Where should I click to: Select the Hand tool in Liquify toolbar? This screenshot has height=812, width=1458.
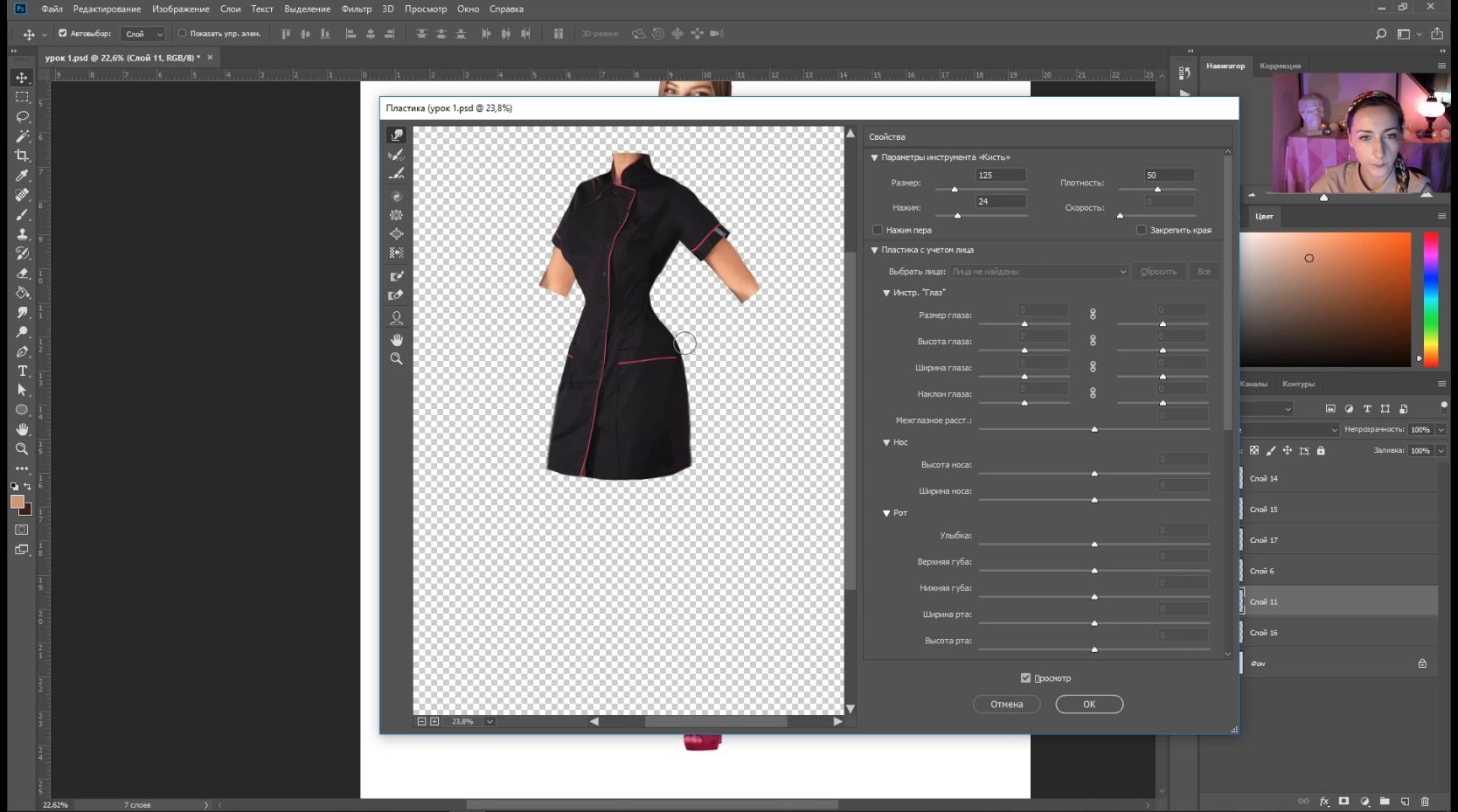coord(397,340)
